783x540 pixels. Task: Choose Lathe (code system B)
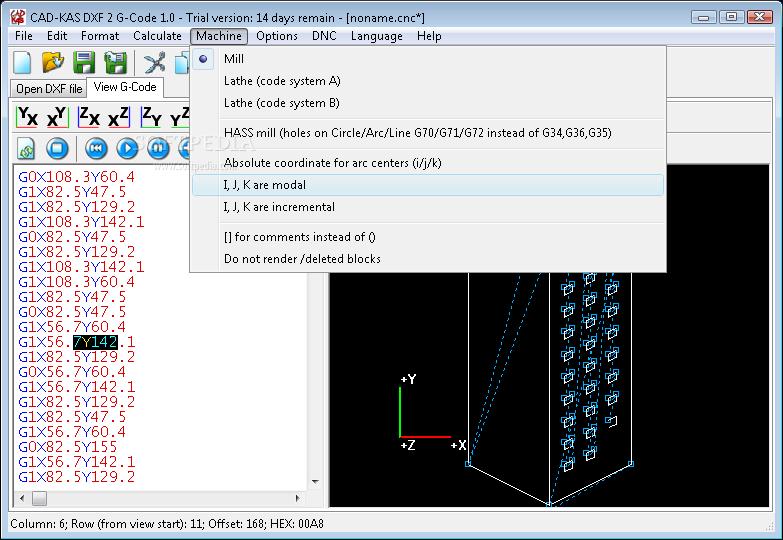(427, 103)
